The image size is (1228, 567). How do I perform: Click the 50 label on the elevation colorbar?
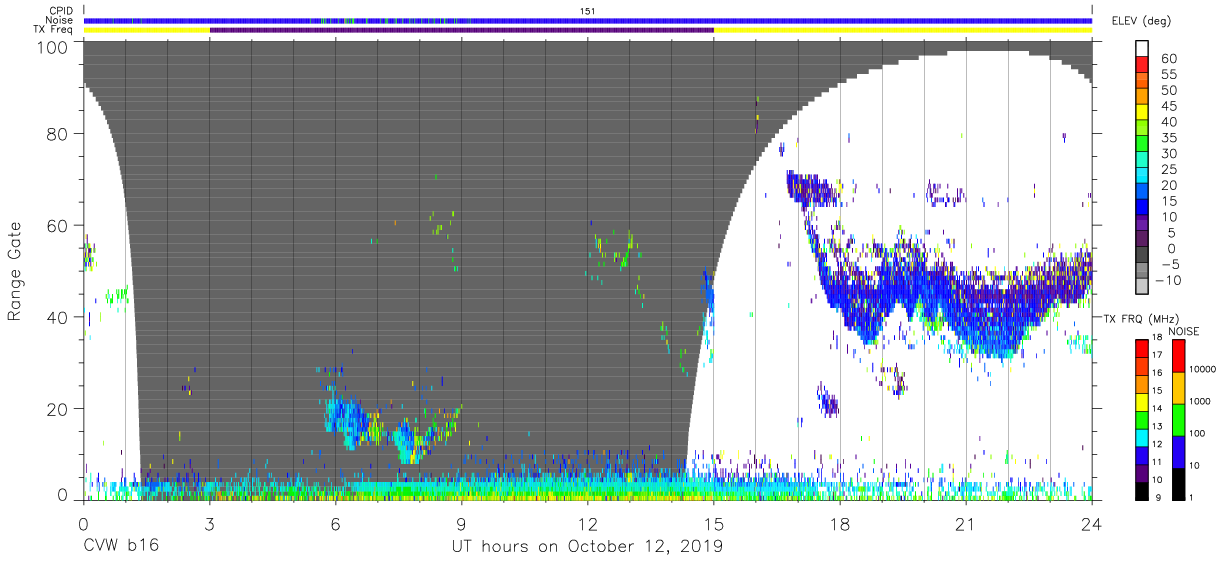(x=1169, y=90)
